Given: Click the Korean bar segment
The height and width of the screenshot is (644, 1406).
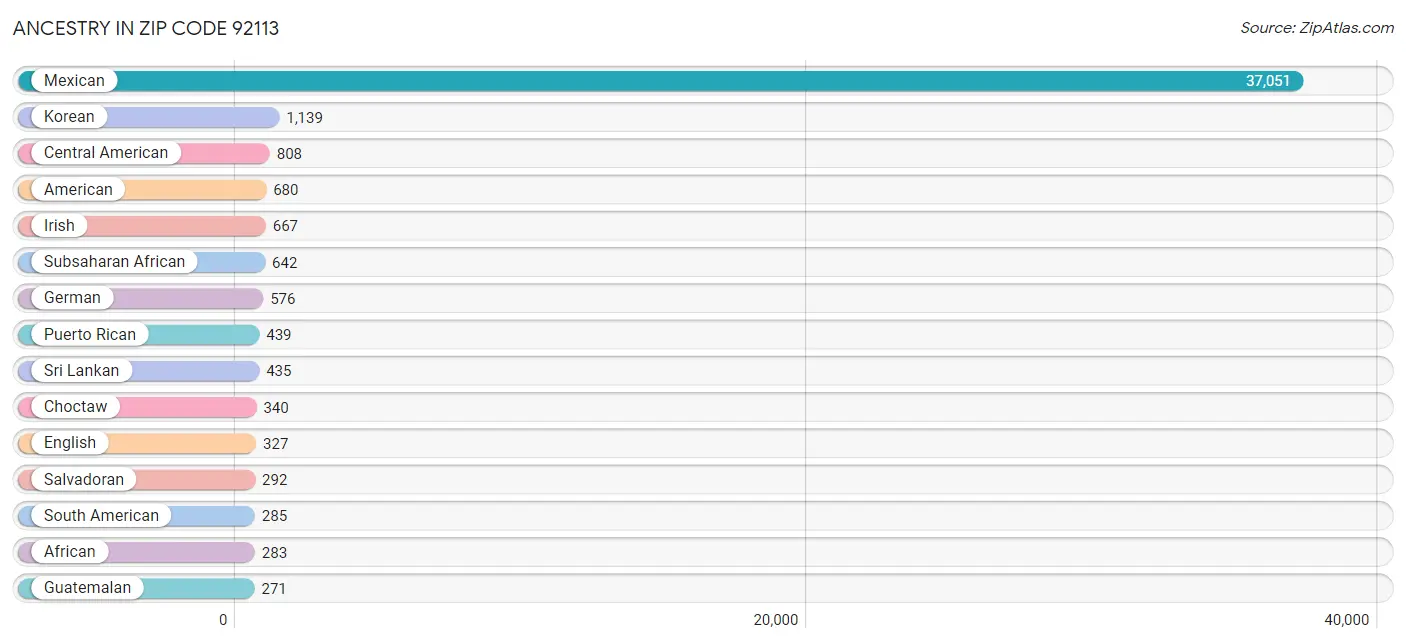Looking at the screenshot, I should point(200,117).
